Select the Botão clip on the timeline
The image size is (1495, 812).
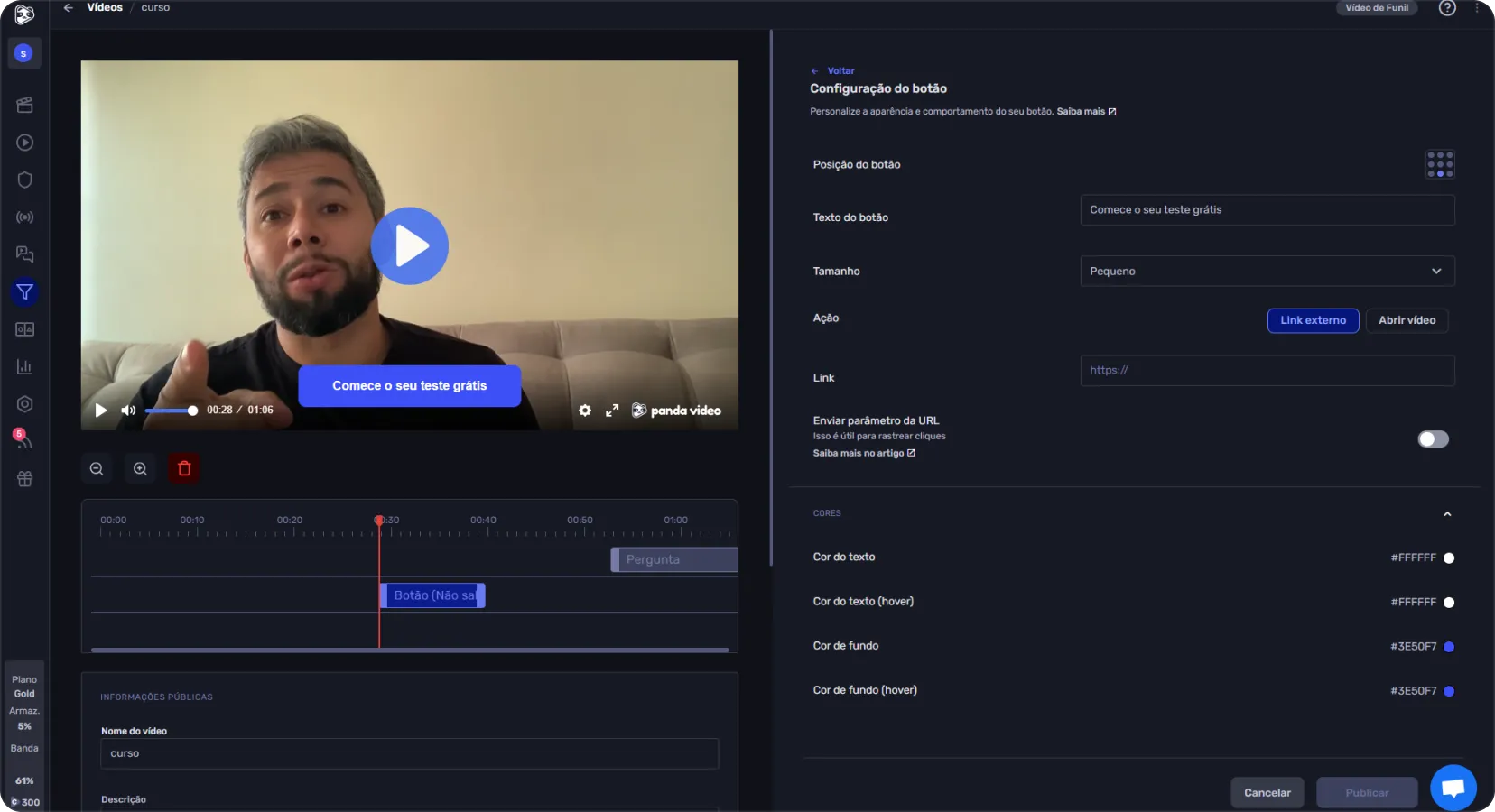432,595
